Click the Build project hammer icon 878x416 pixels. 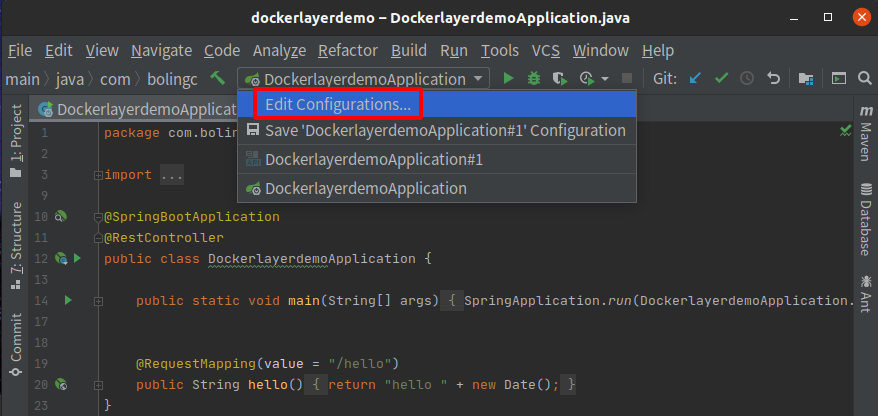[x=218, y=78]
